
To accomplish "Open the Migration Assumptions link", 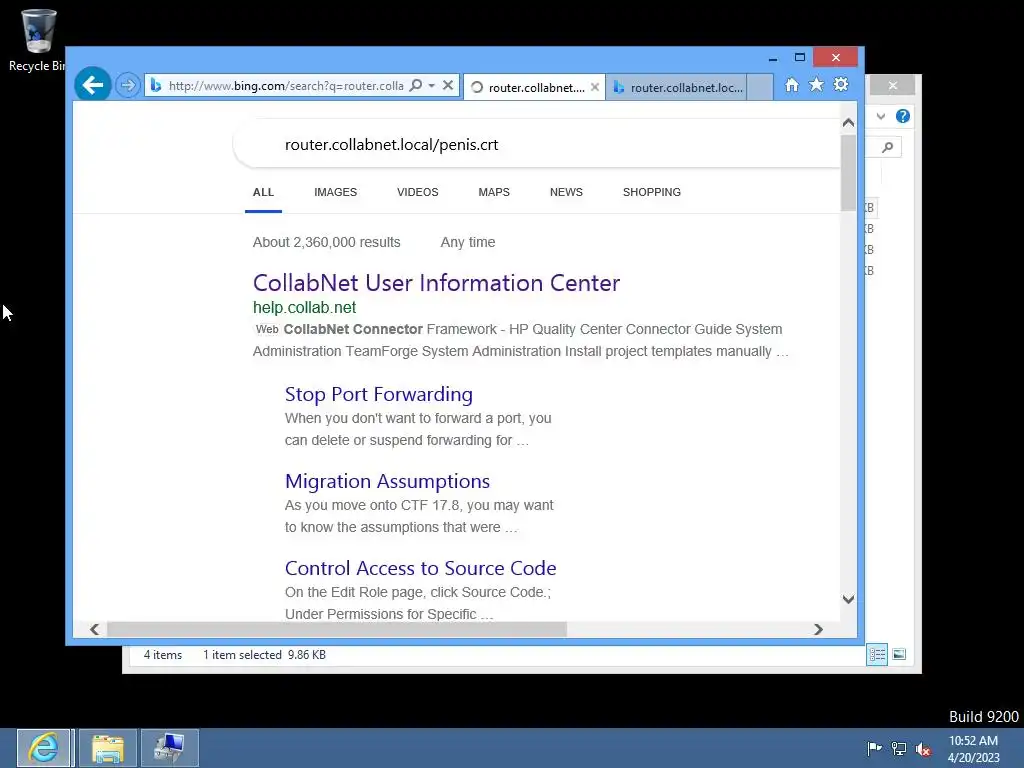I will click(x=387, y=481).
